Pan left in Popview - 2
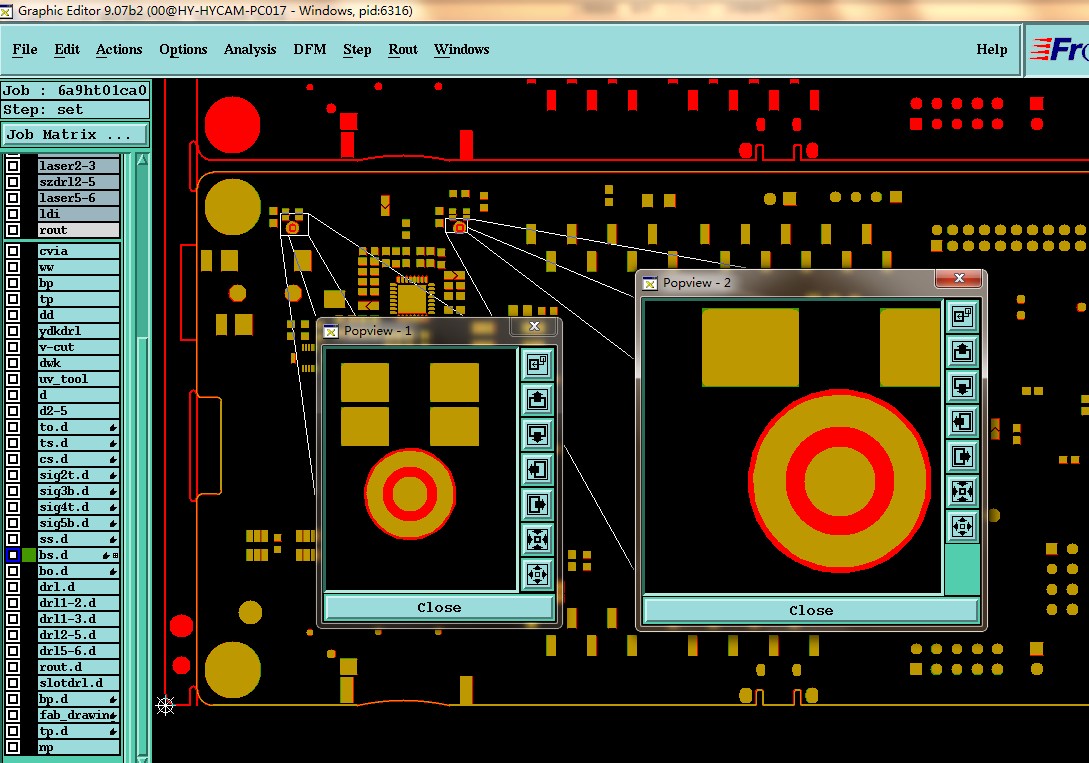Screen dimensions: 1089x763 962,421
